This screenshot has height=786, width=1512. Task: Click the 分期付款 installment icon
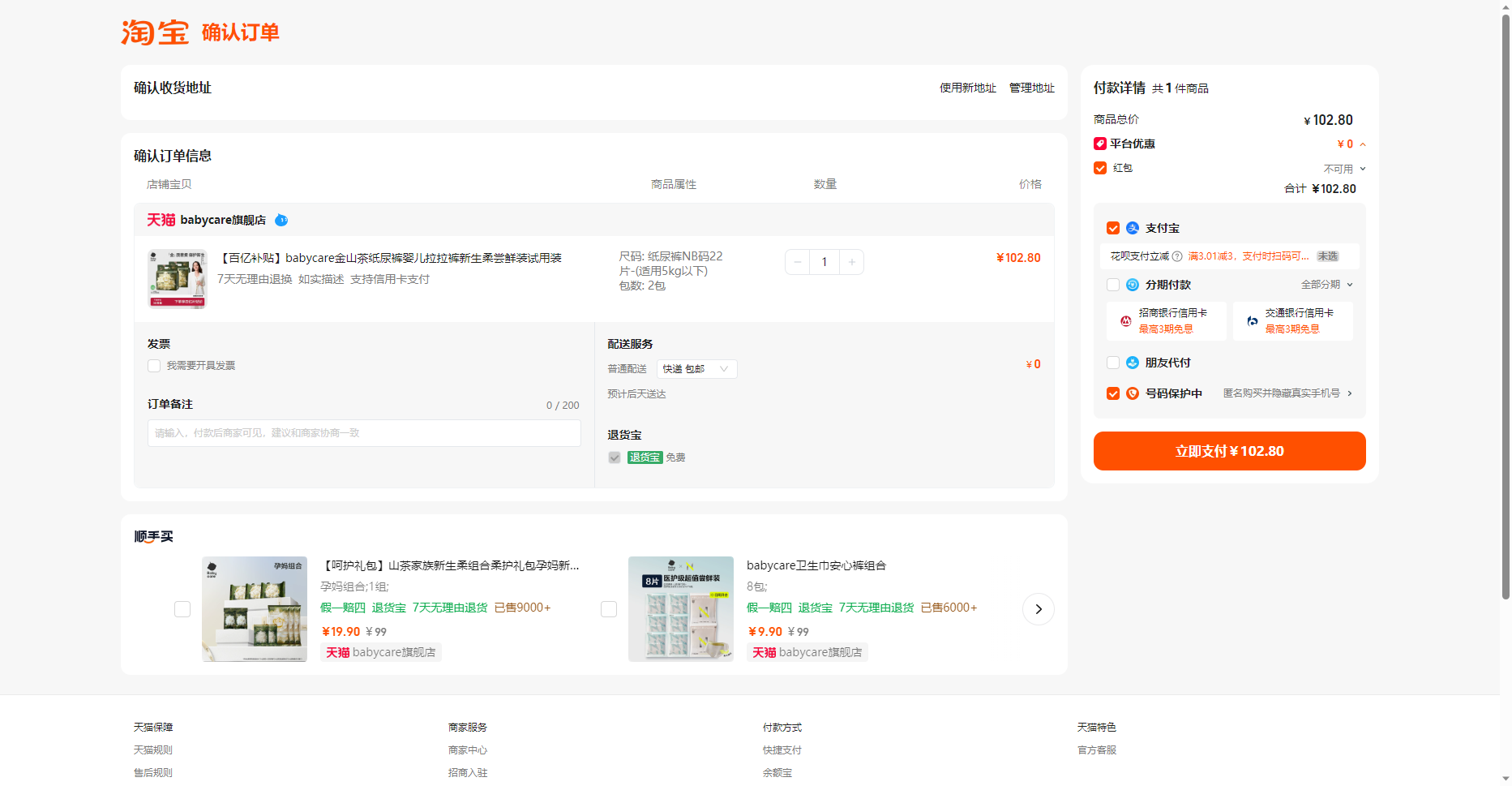(1133, 285)
